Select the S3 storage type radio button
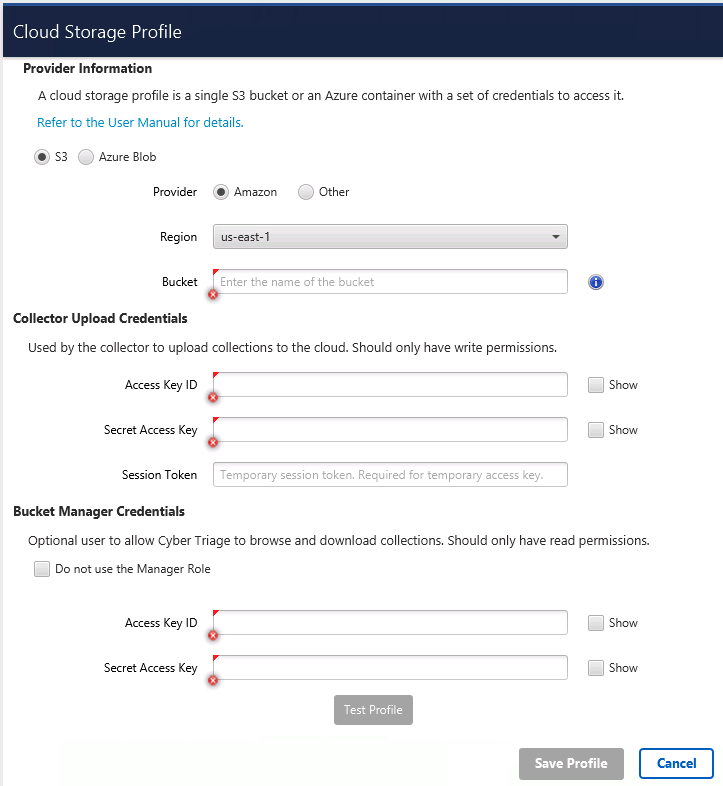The height and width of the screenshot is (786, 723). coord(42,157)
